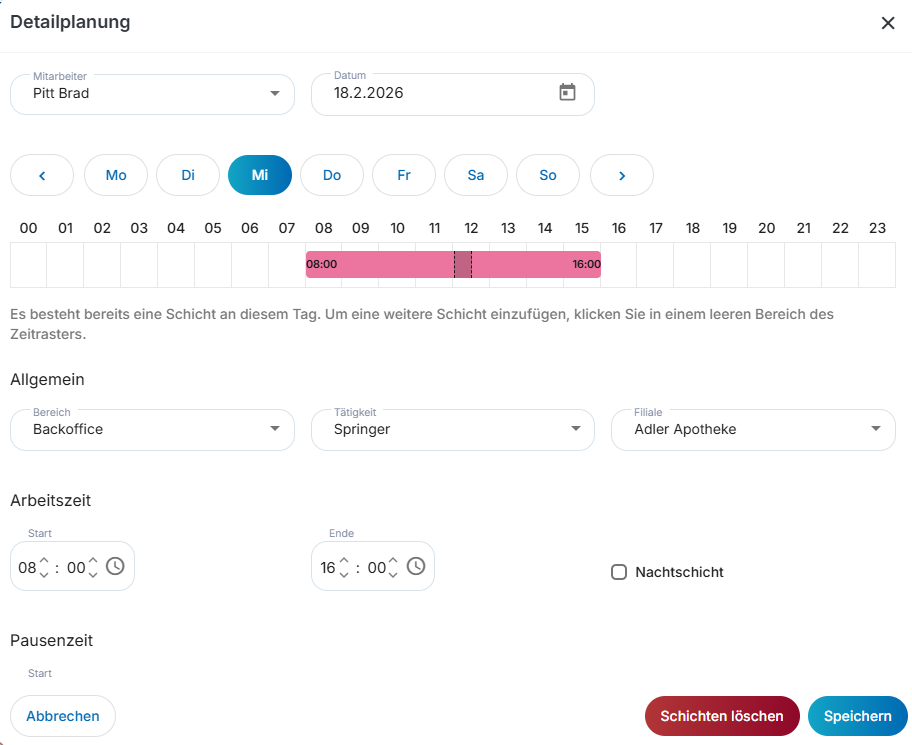Click the clock icon beside end time

point(416,567)
